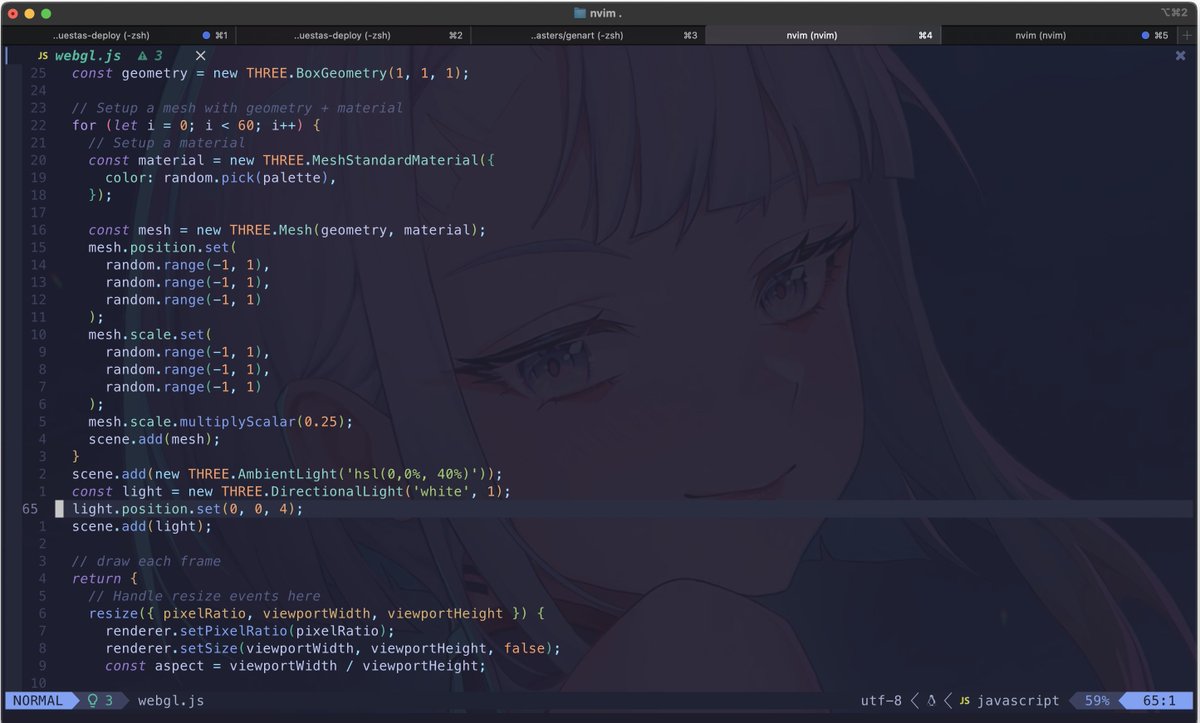Click the blue activity dot on tab ⌘5
Image resolution: width=1200 pixels, height=723 pixels.
click(1146, 35)
